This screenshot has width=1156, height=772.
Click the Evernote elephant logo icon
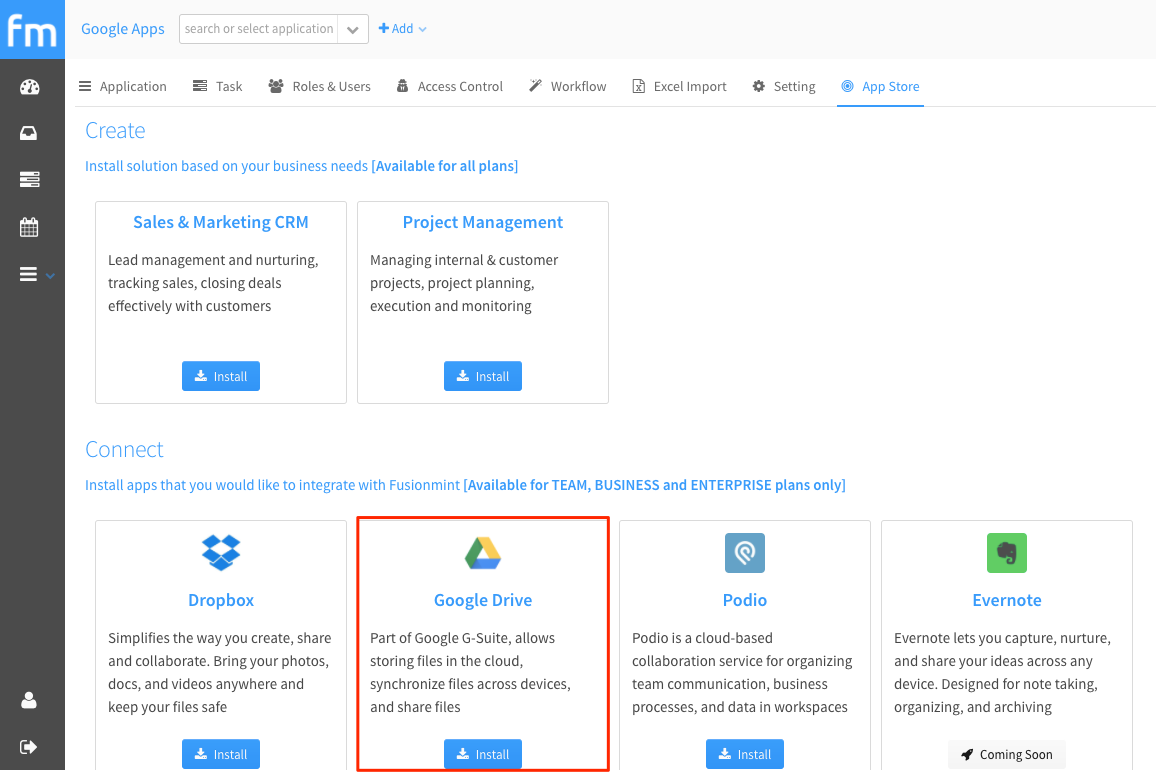point(1007,552)
